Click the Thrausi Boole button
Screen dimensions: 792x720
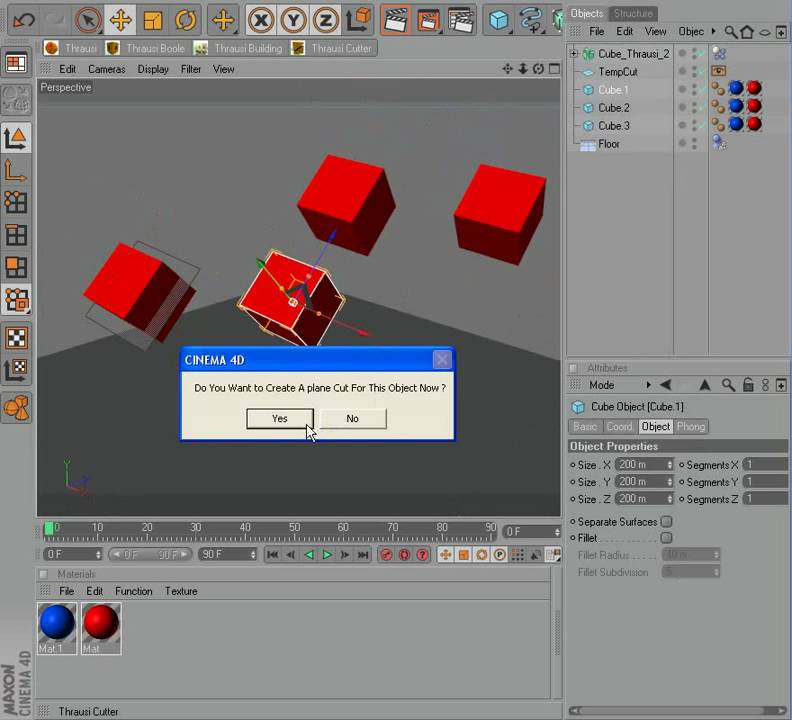click(146, 48)
